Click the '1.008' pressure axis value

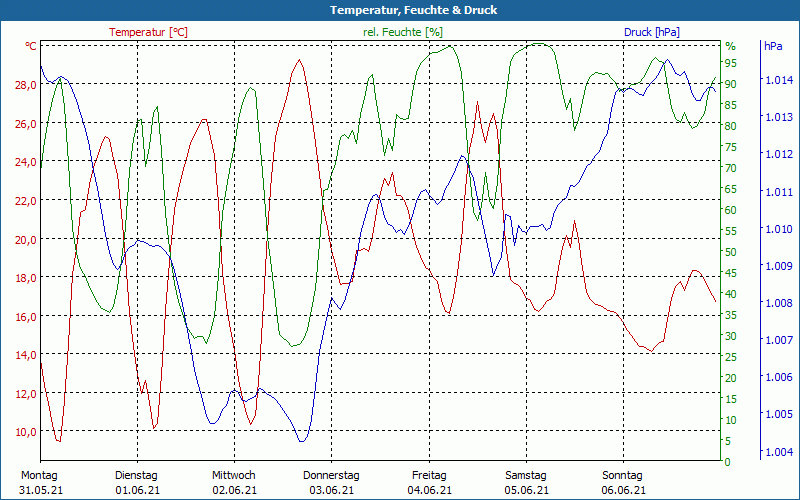tap(778, 303)
